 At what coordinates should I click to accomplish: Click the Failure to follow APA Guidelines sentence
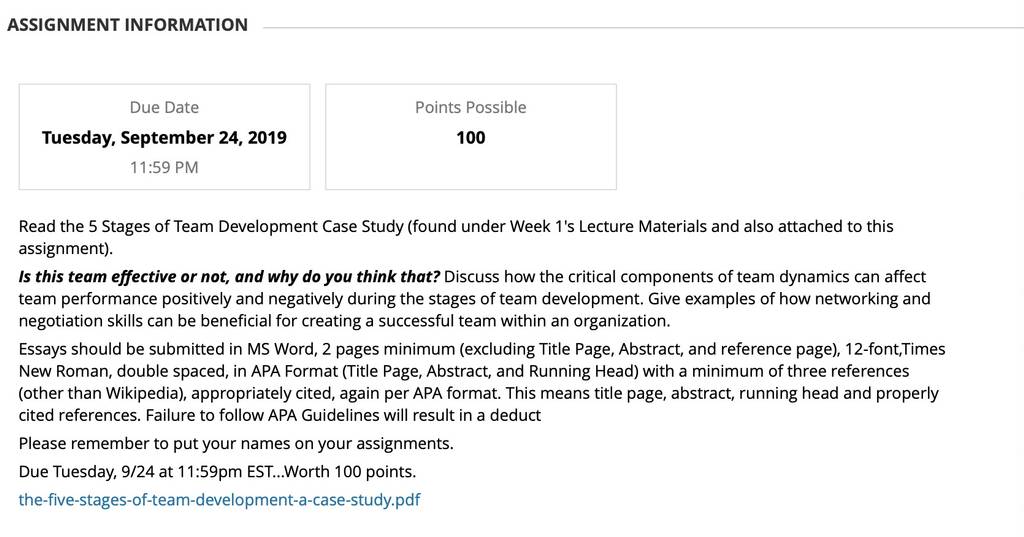tap(343, 415)
